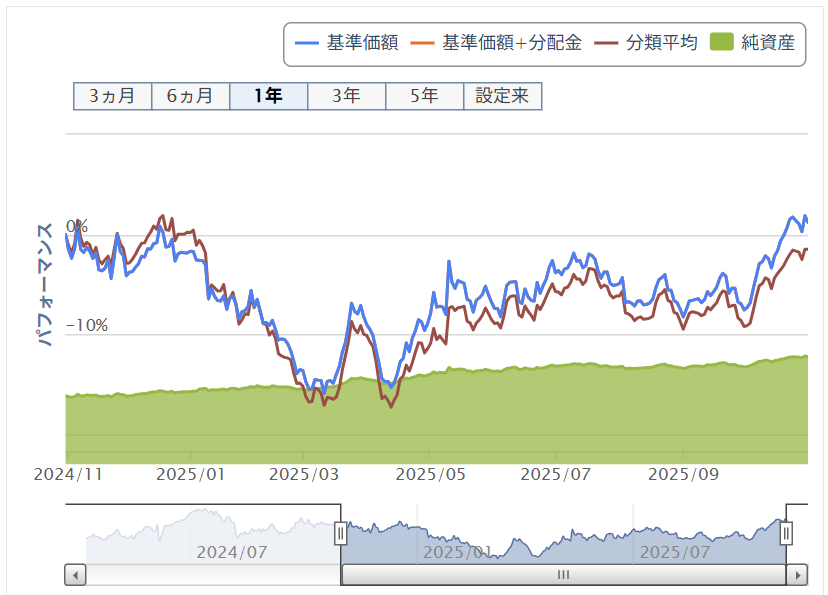828x595 pixels.
Task: Click the navigator's right range handle
Action: coord(786,533)
